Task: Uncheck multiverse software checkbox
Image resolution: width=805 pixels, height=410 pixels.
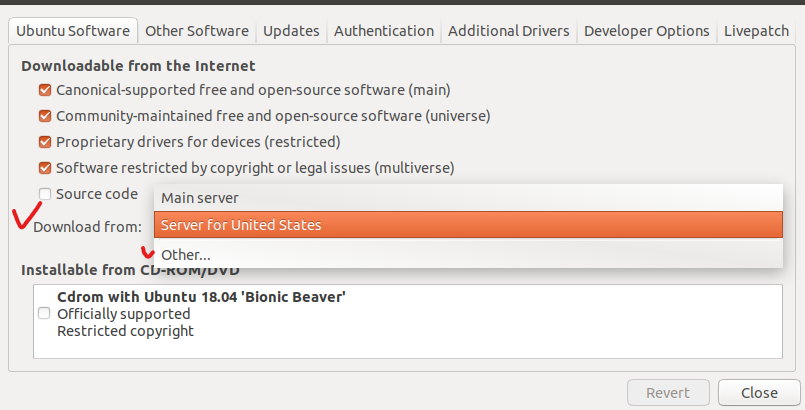Action: 45,168
